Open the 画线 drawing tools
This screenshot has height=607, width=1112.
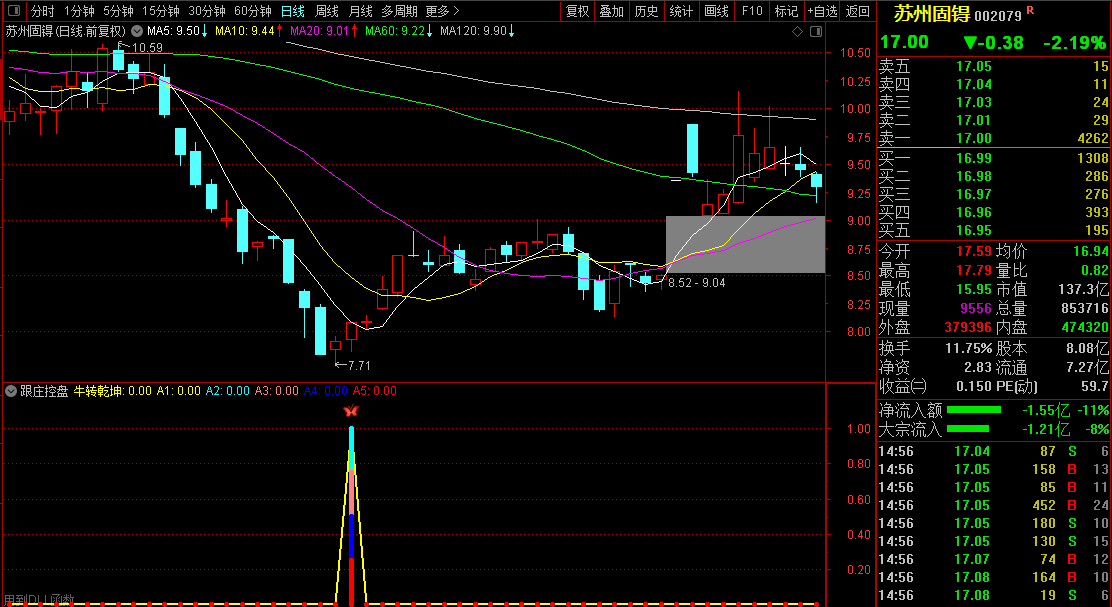coord(716,11)
